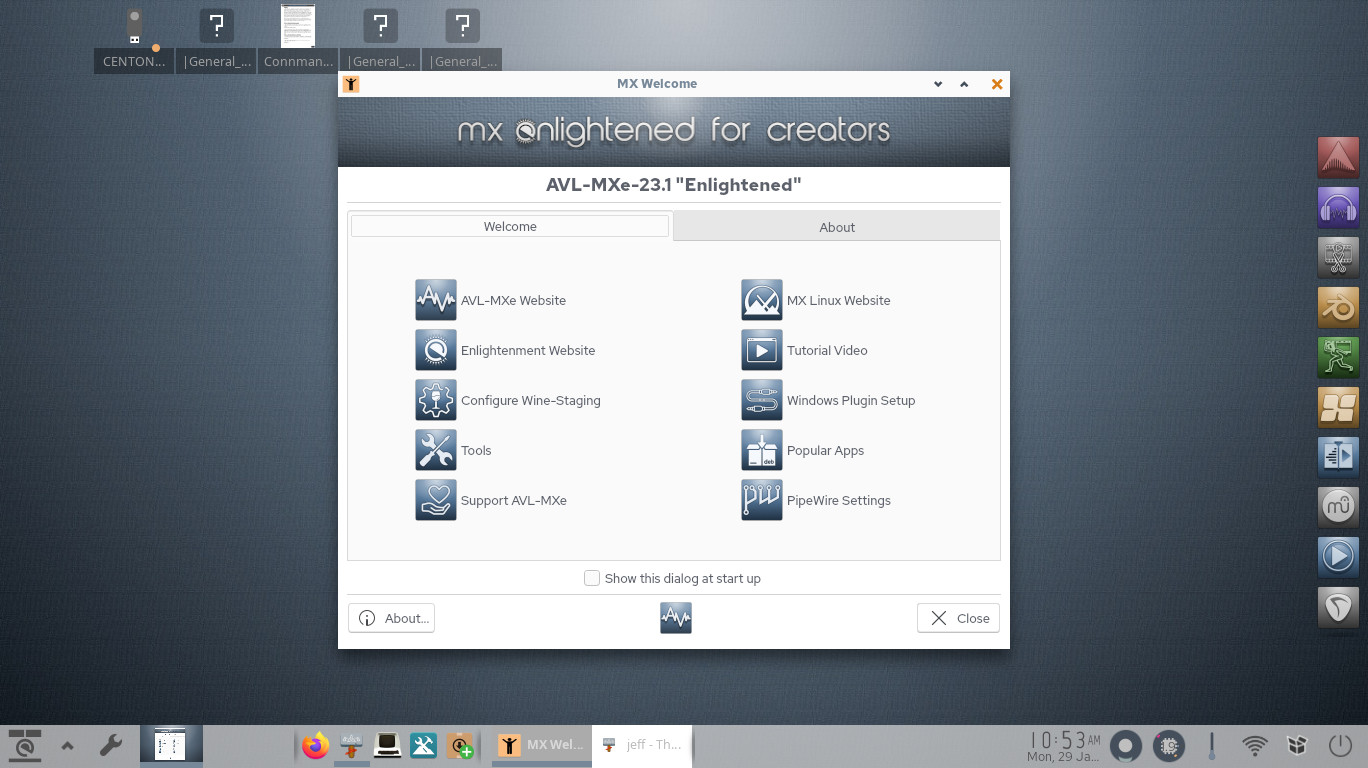Viewport: 1368px width, 768px height.
Task: Open the CPU monitor tray gadget
Action: (1169, 745)
